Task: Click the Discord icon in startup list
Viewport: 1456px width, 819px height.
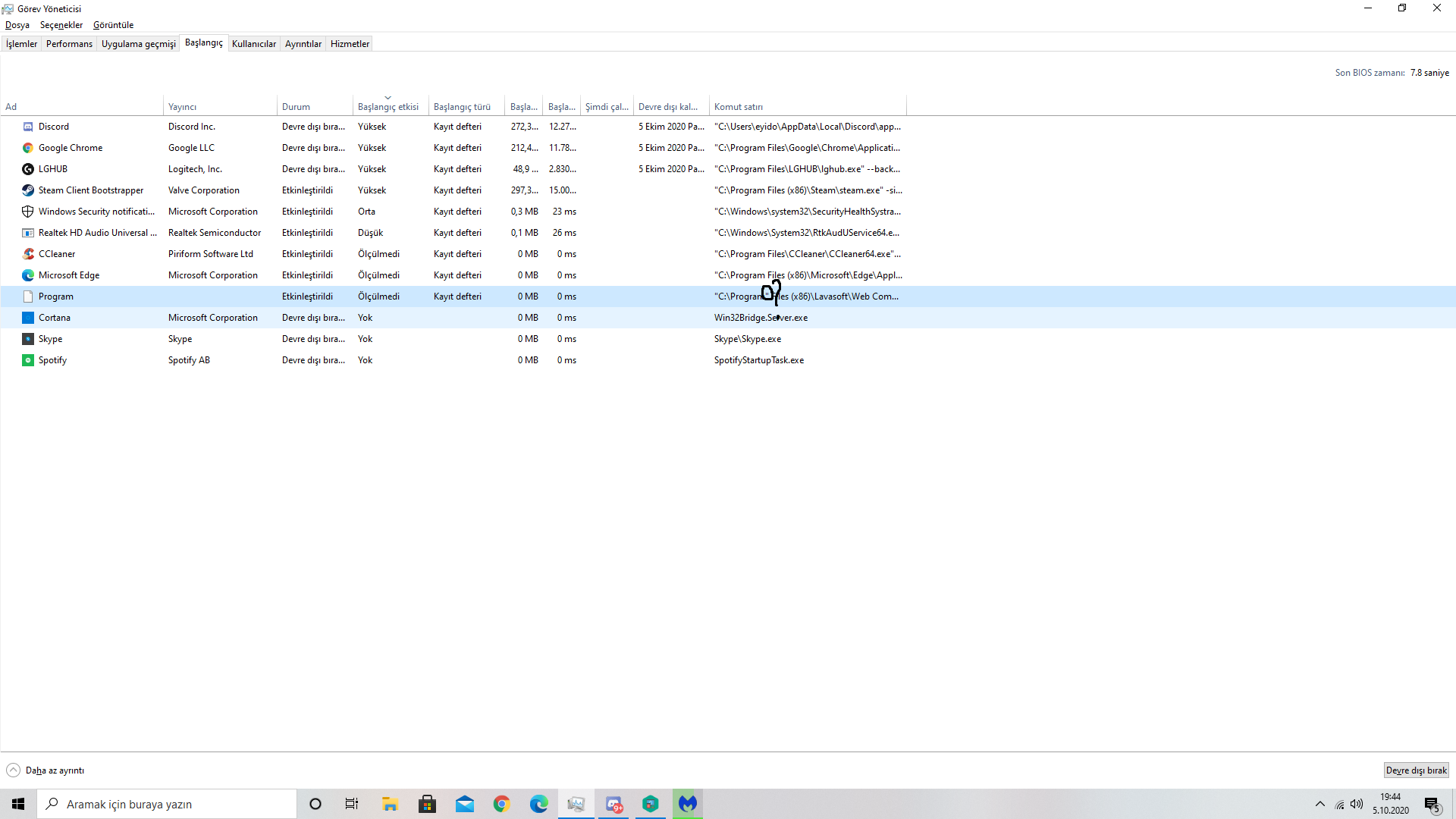Action: [28, 127]
